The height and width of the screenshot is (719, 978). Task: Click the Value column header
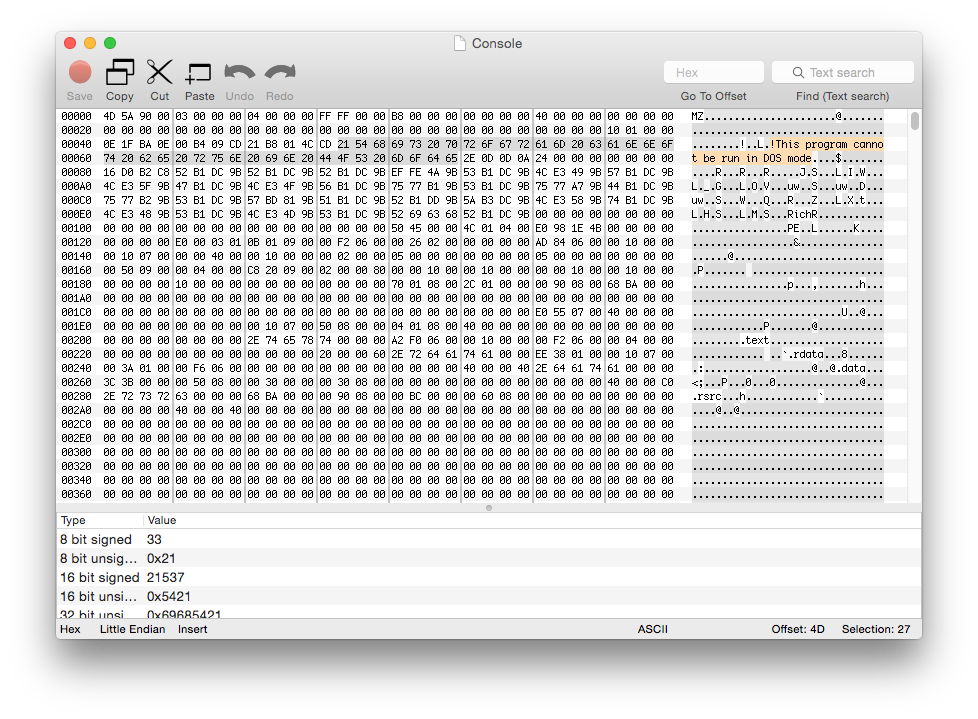tap(161, 520)
